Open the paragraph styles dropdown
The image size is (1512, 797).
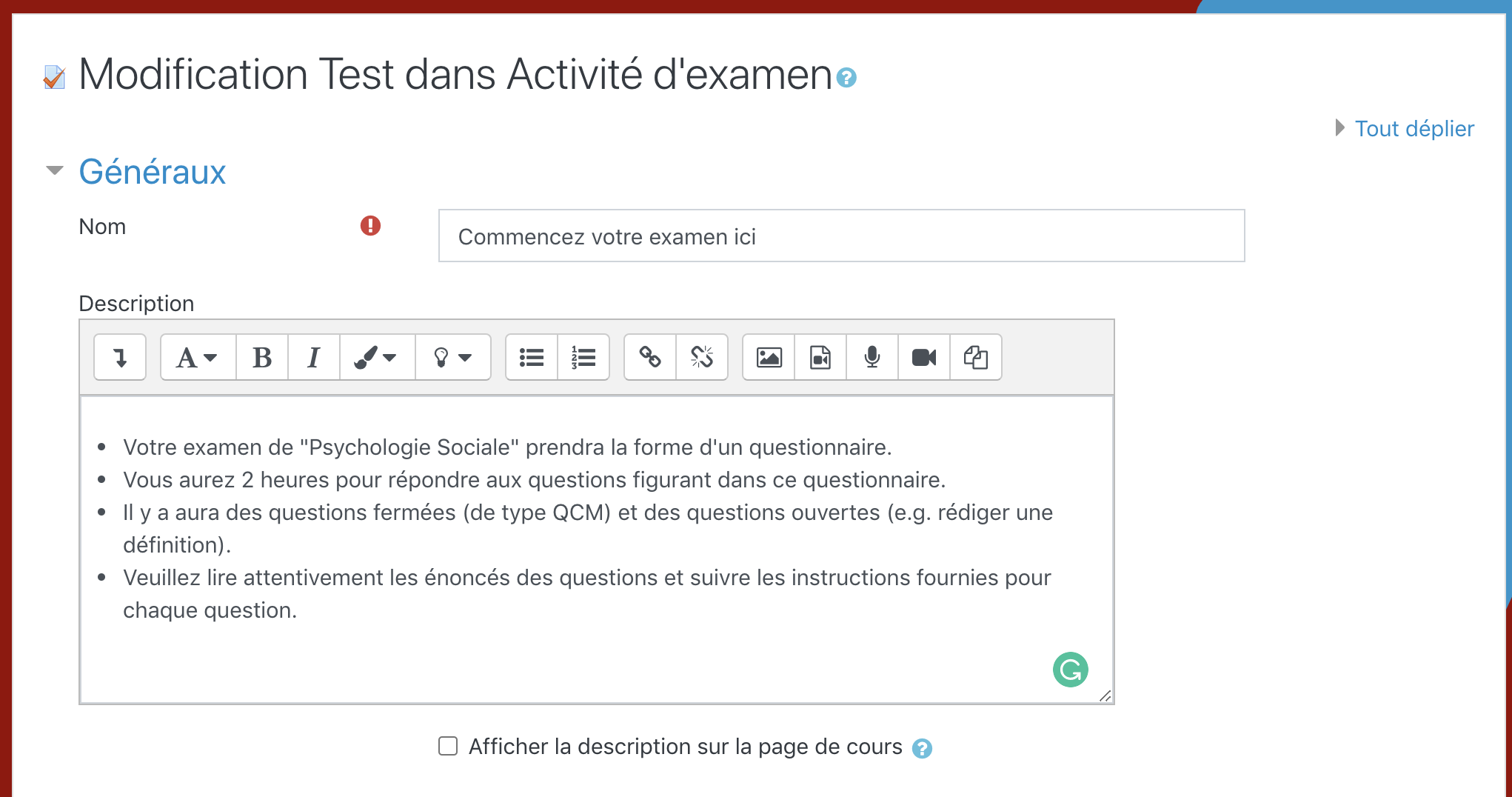[x=198, y=358]
